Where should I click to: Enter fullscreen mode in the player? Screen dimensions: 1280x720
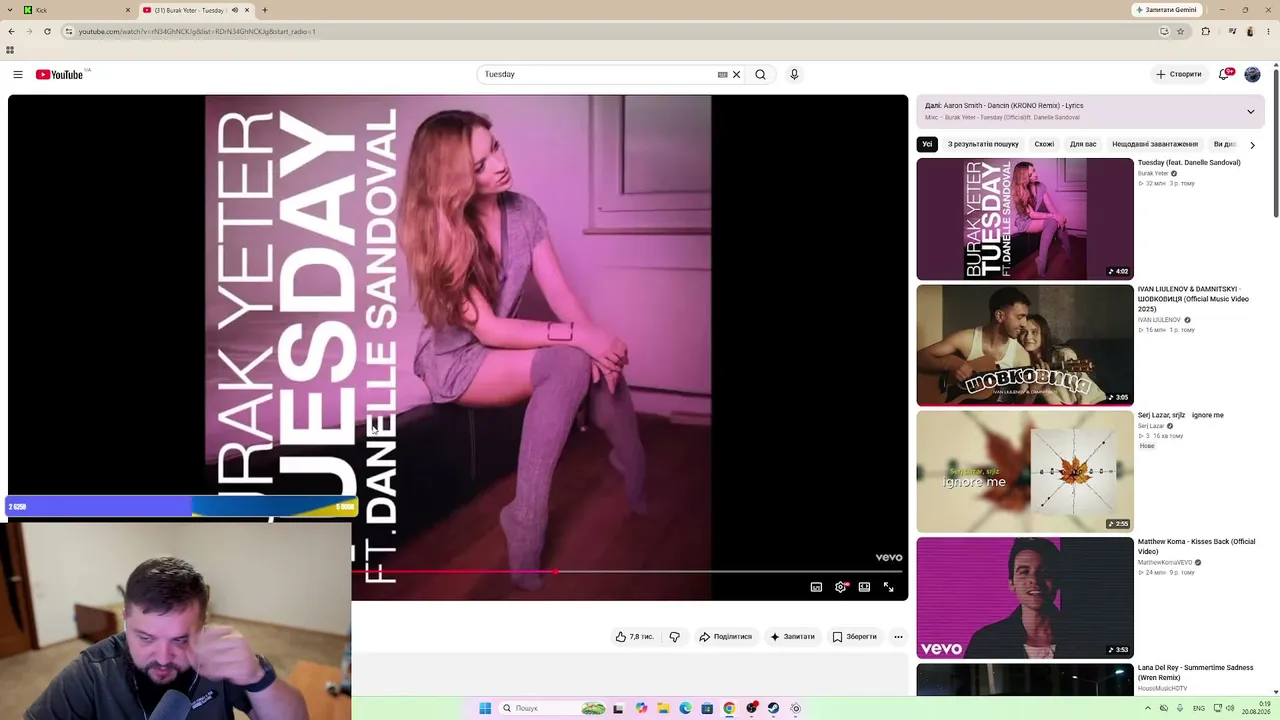pyautogui.click(x=888, y=587)
